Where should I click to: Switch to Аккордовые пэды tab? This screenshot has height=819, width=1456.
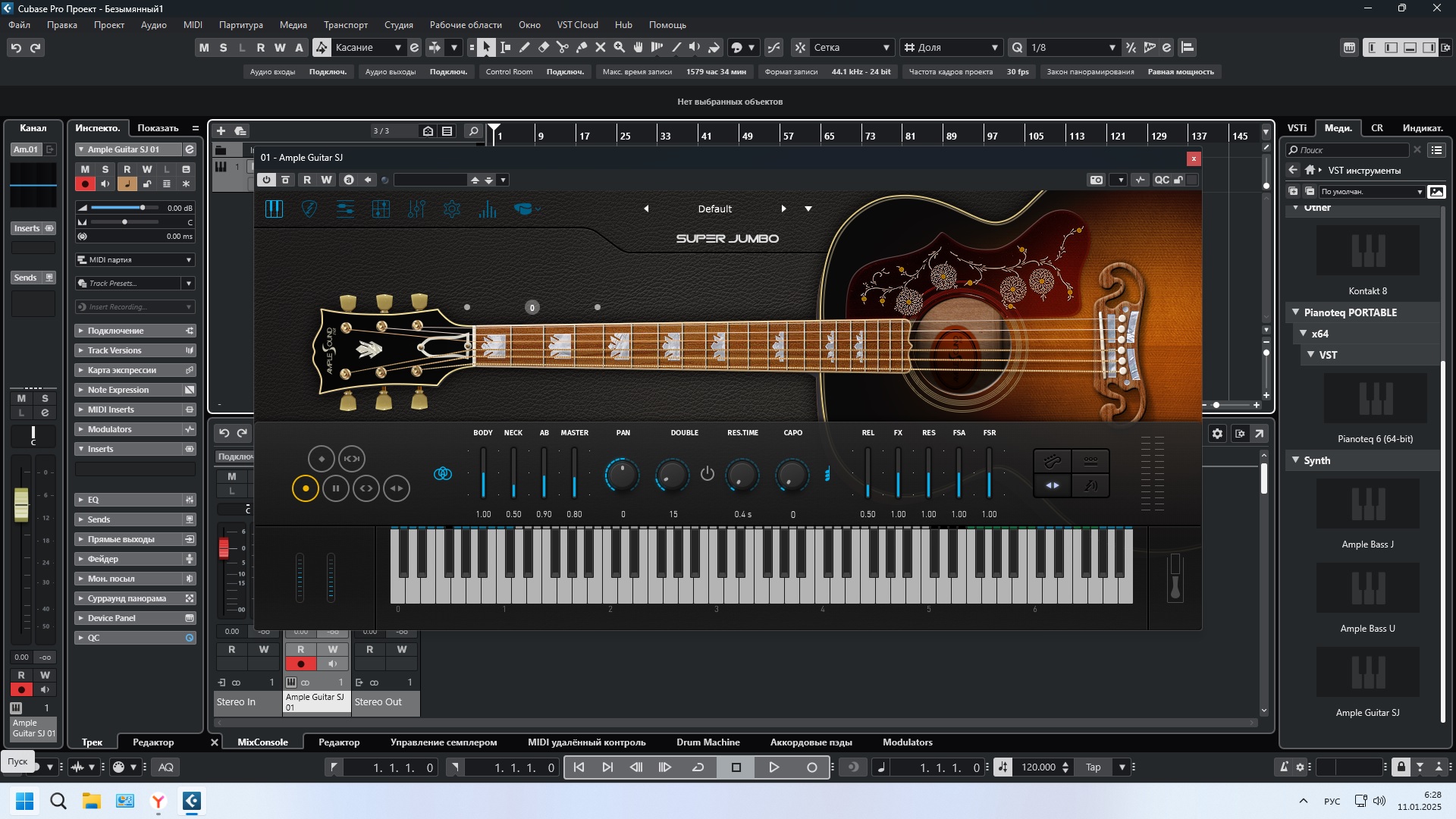[x=811, y=742]
